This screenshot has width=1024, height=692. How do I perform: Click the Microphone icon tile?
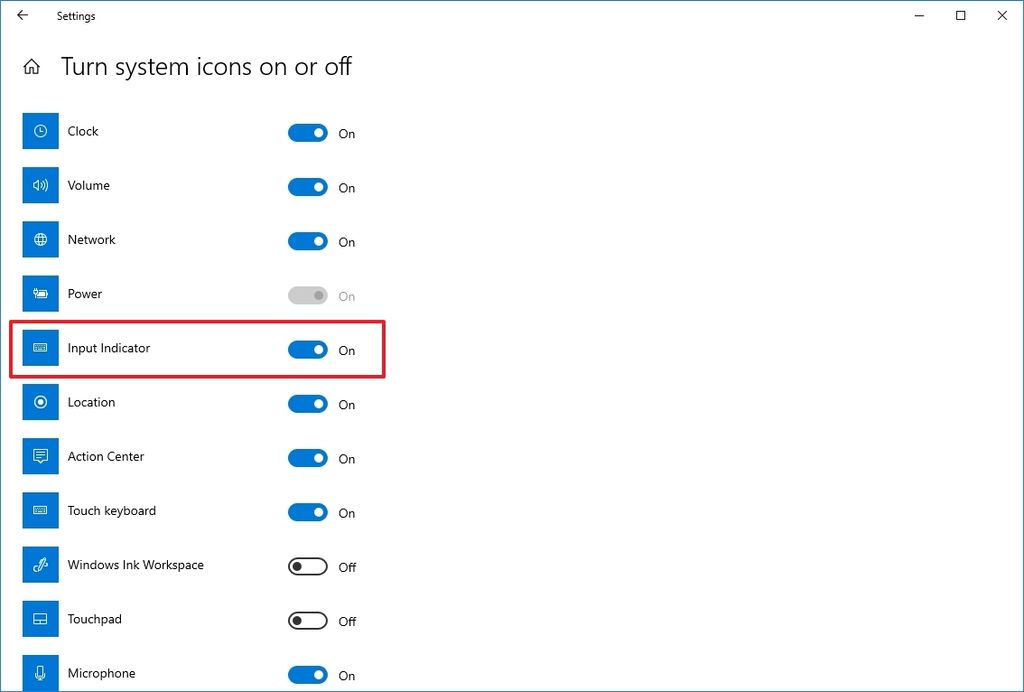[40, 672]
